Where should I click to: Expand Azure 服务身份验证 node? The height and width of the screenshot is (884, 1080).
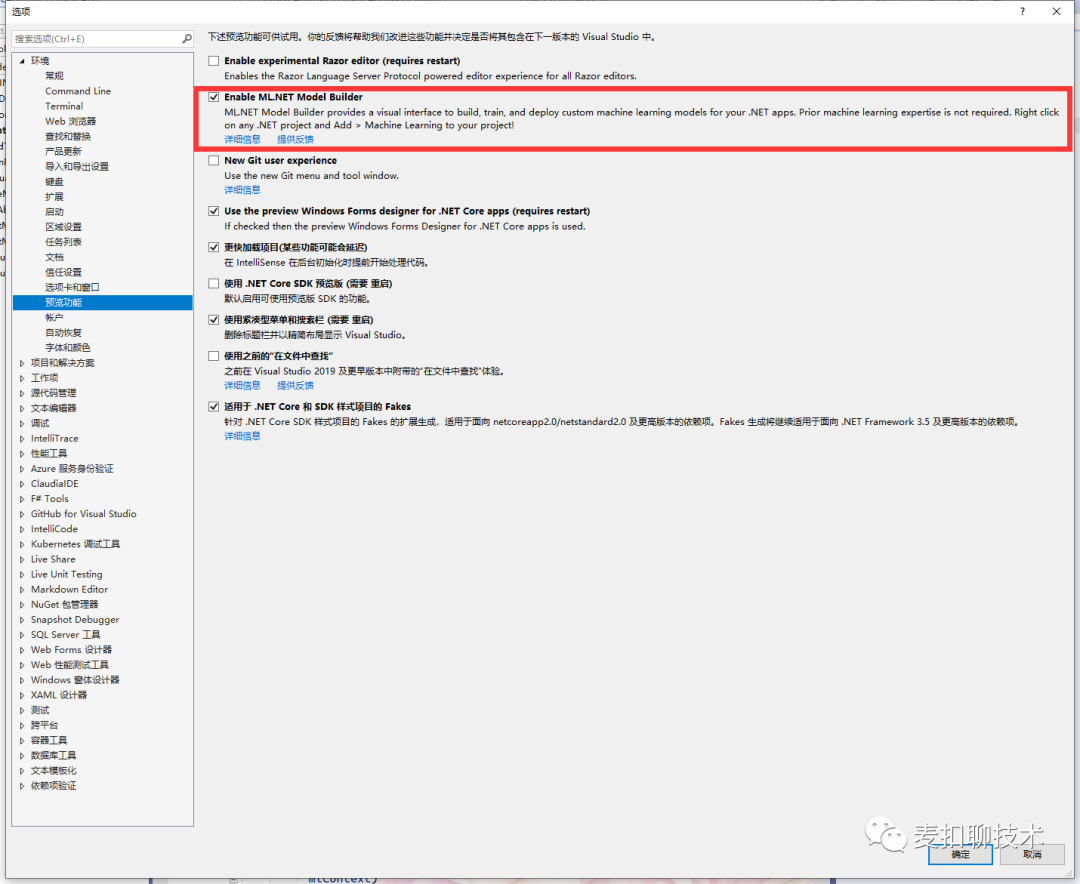point(22,469)
